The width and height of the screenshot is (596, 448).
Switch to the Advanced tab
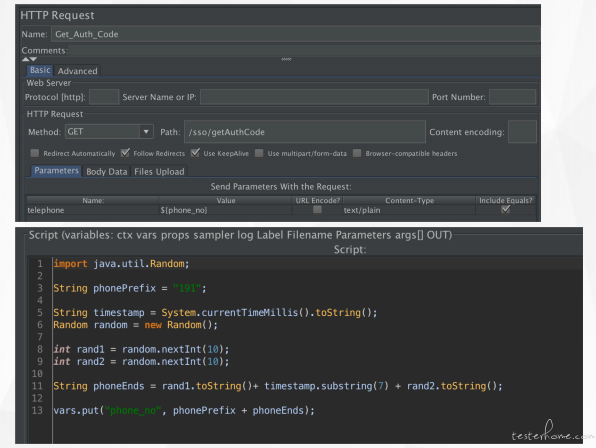pos(78,71)
